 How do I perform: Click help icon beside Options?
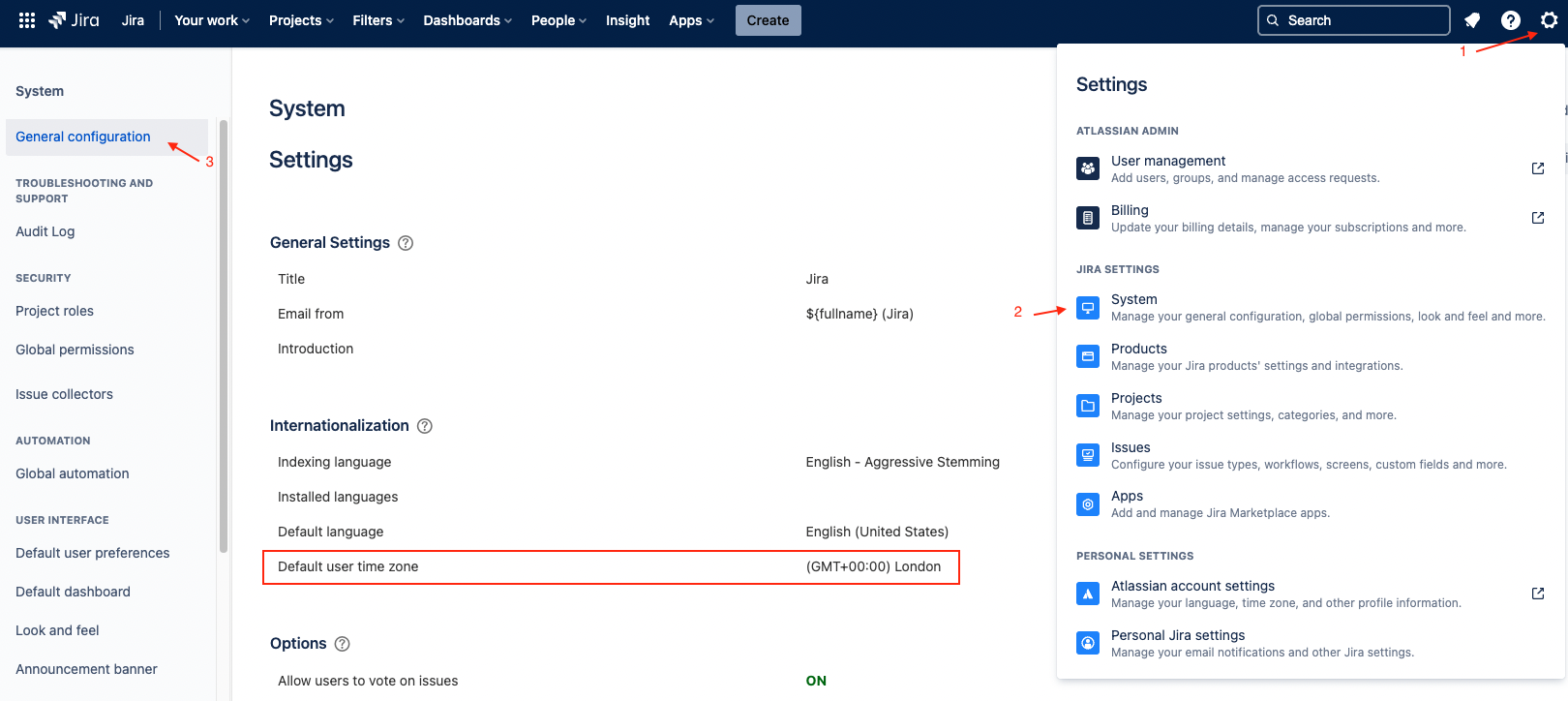[x=342, y=644]
